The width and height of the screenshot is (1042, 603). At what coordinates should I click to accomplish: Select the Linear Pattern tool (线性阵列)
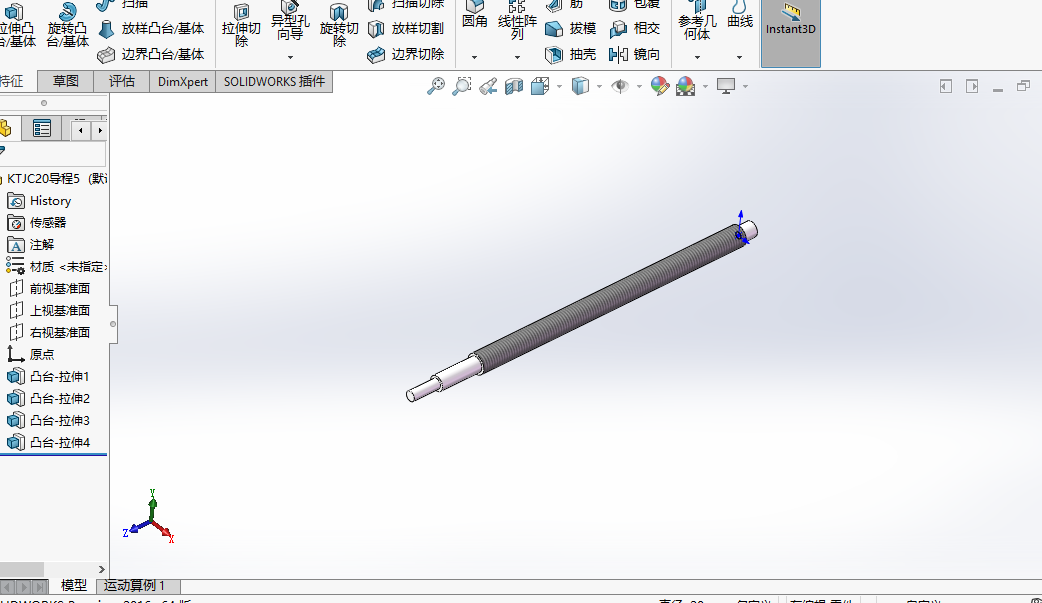click(x=517, y=20)
